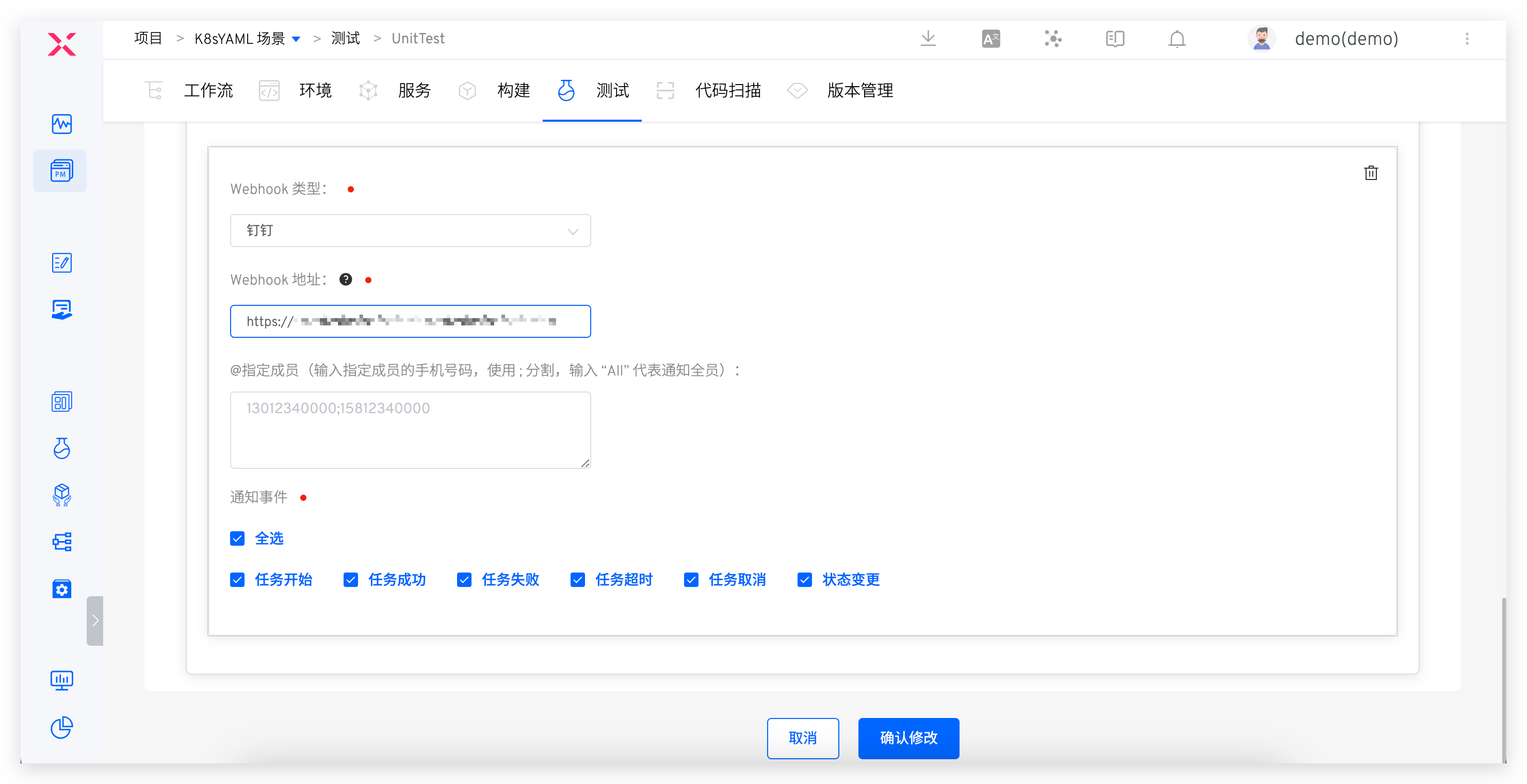Open the Webhook 类型 dropdown showing 钉钉
Viewport: 1527px width, 784px height.
[x=410, y=231]
